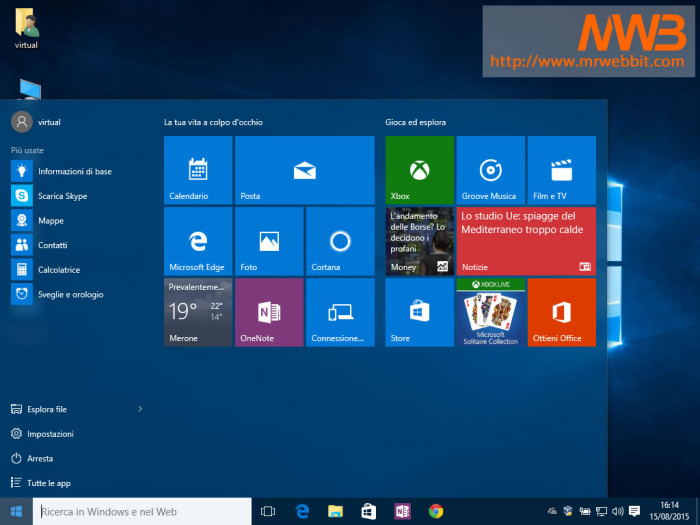
Task: Focus the Ricerca in Windows search box
Action: [x=142, y=512]
